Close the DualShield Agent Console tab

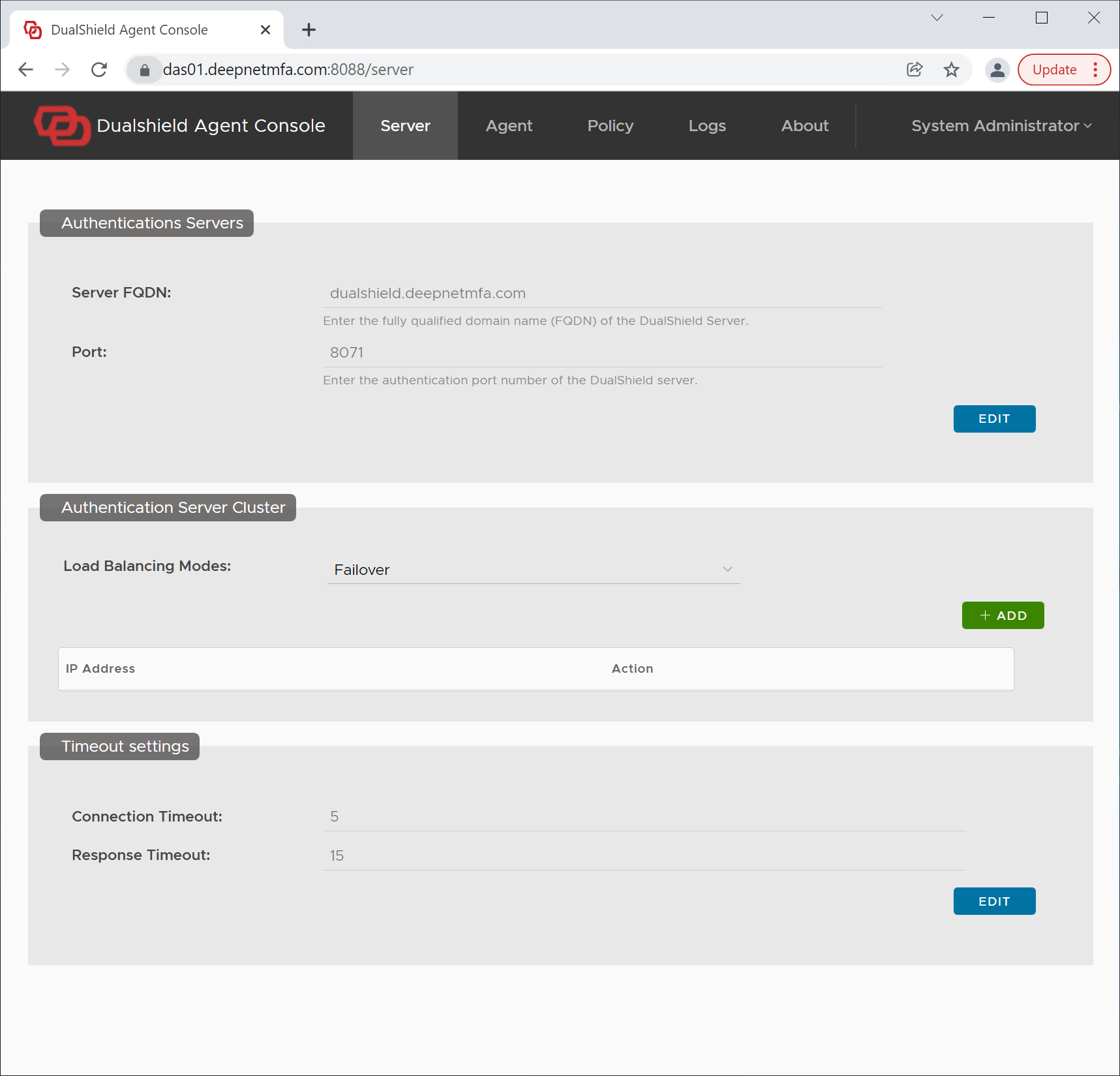pyautogui.click(x=265, y=30)
